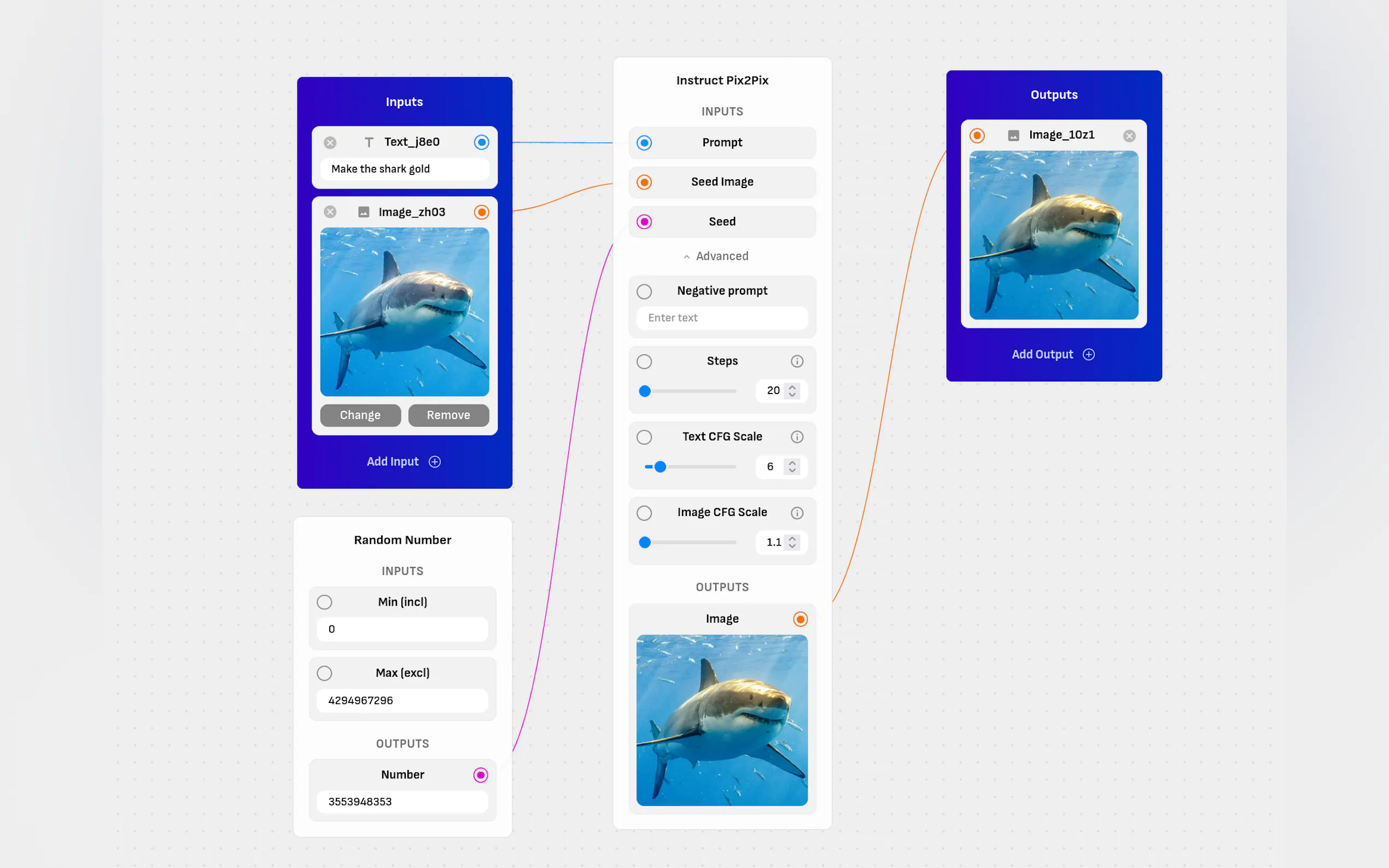Select the Negative prompt connector circle

(x=644, y=292)
